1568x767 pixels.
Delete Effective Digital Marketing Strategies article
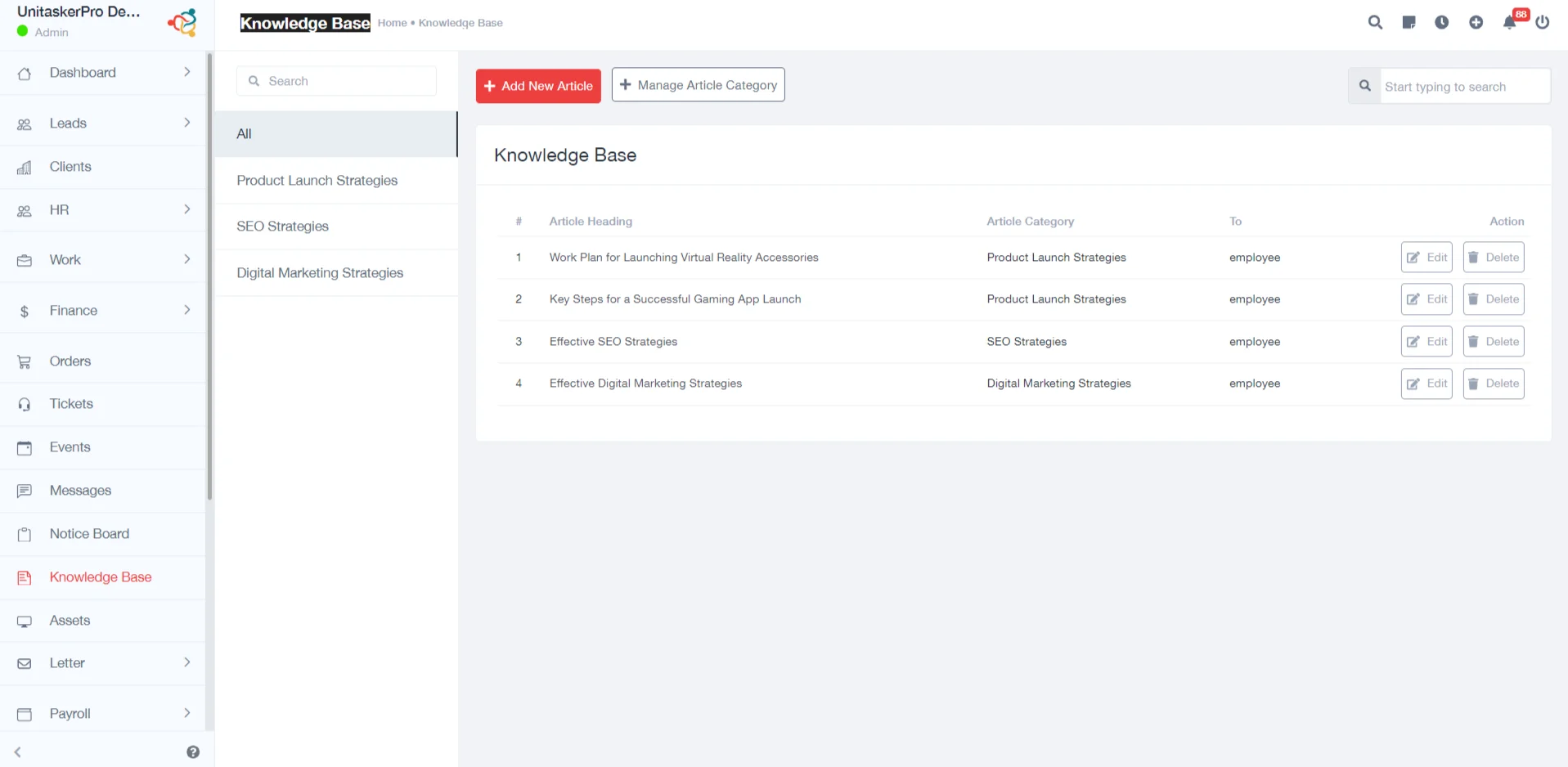click(1494, 383)
